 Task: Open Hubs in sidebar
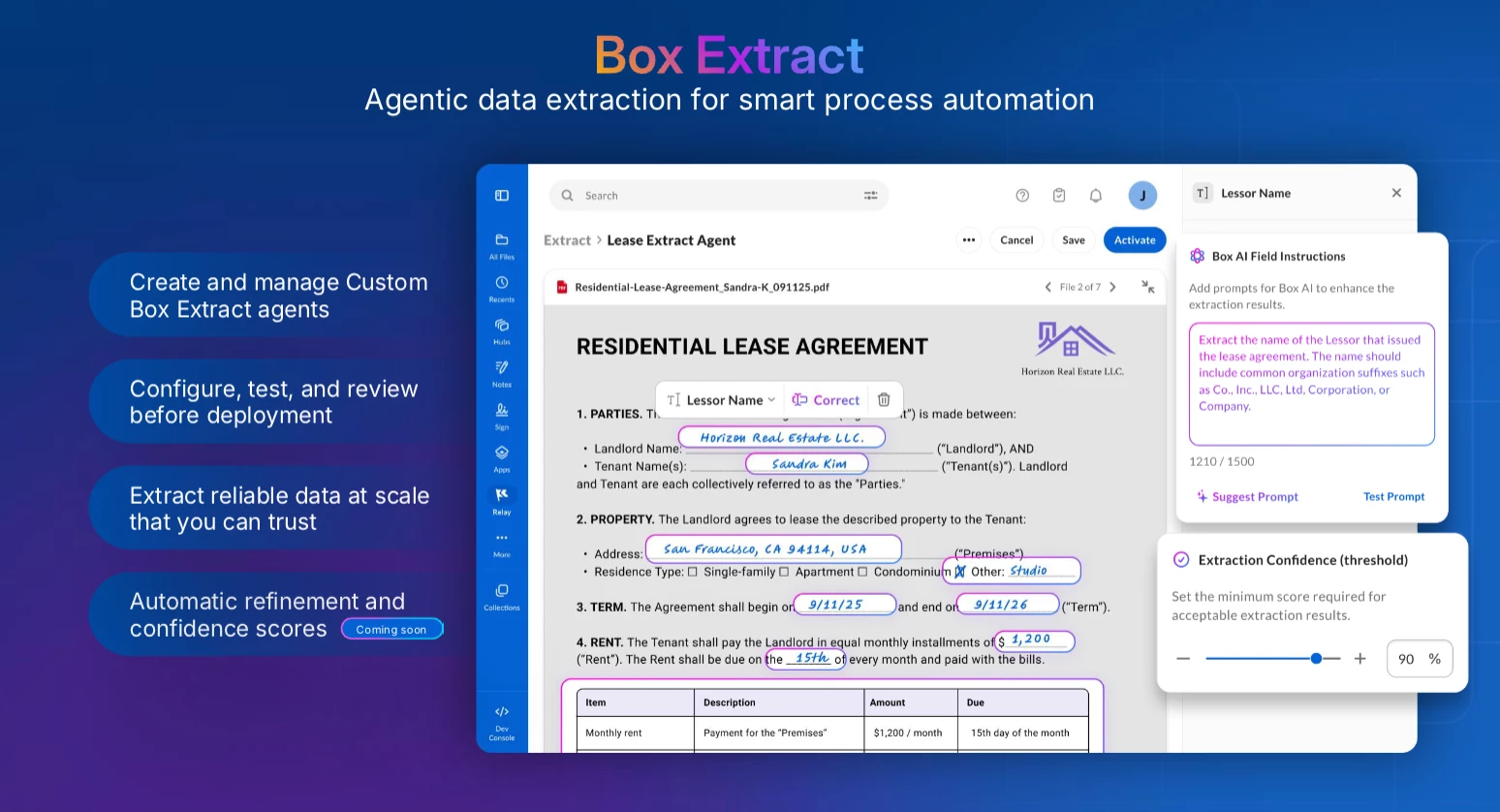502,331
